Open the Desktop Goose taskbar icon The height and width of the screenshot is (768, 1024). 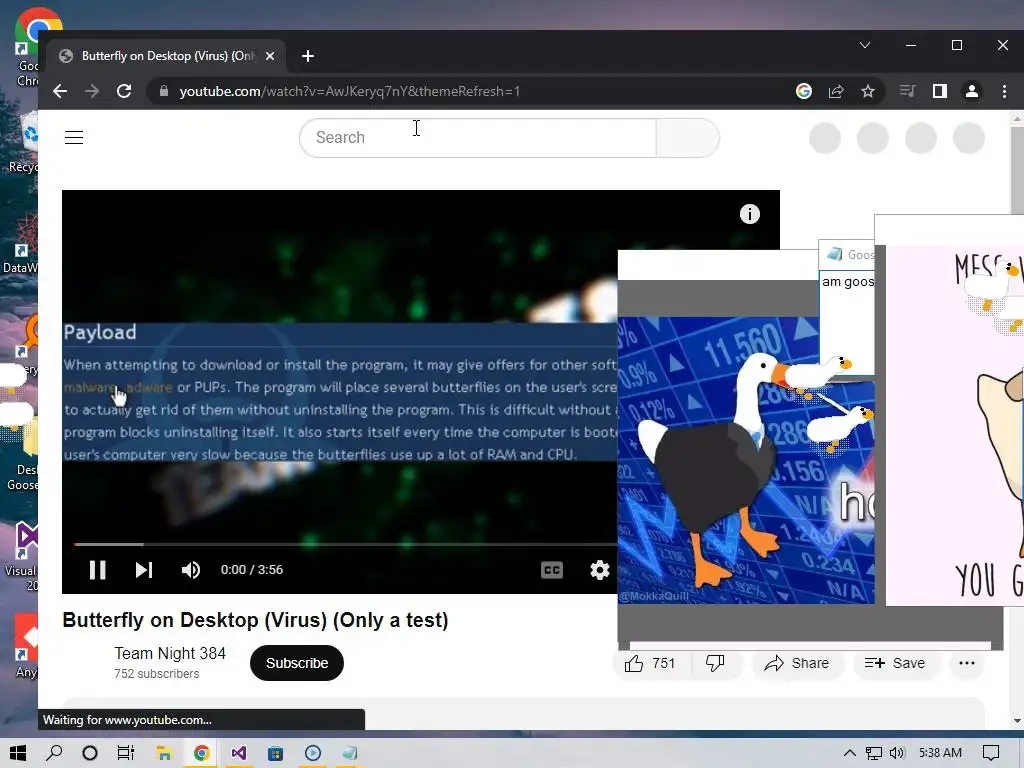pos(350,753)
